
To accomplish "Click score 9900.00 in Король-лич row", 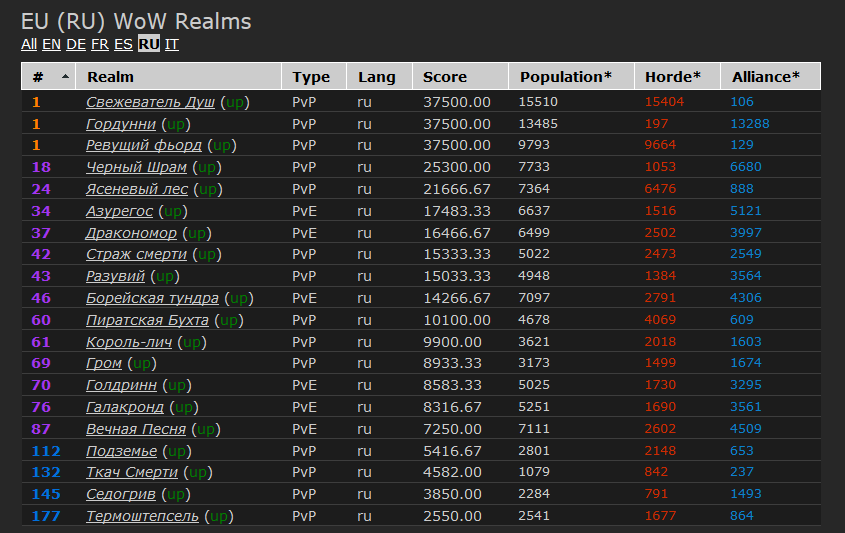I will pos(452,342).
